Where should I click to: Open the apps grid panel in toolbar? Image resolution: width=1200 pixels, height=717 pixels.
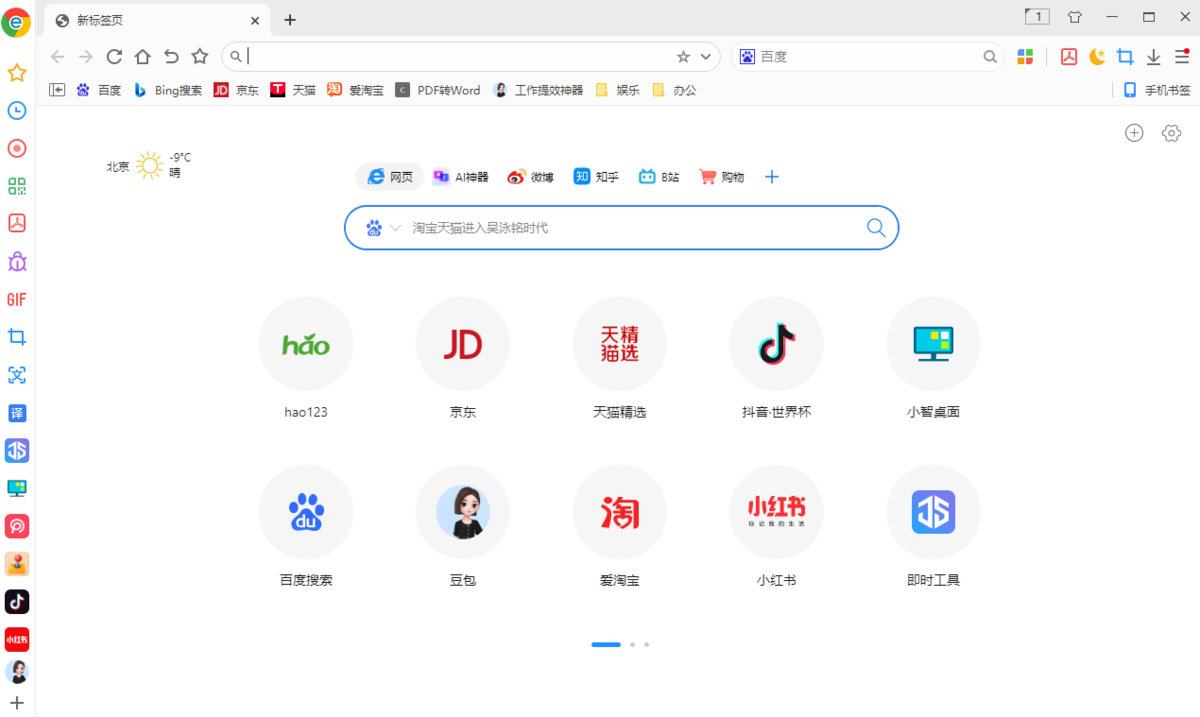(1024, 57)
